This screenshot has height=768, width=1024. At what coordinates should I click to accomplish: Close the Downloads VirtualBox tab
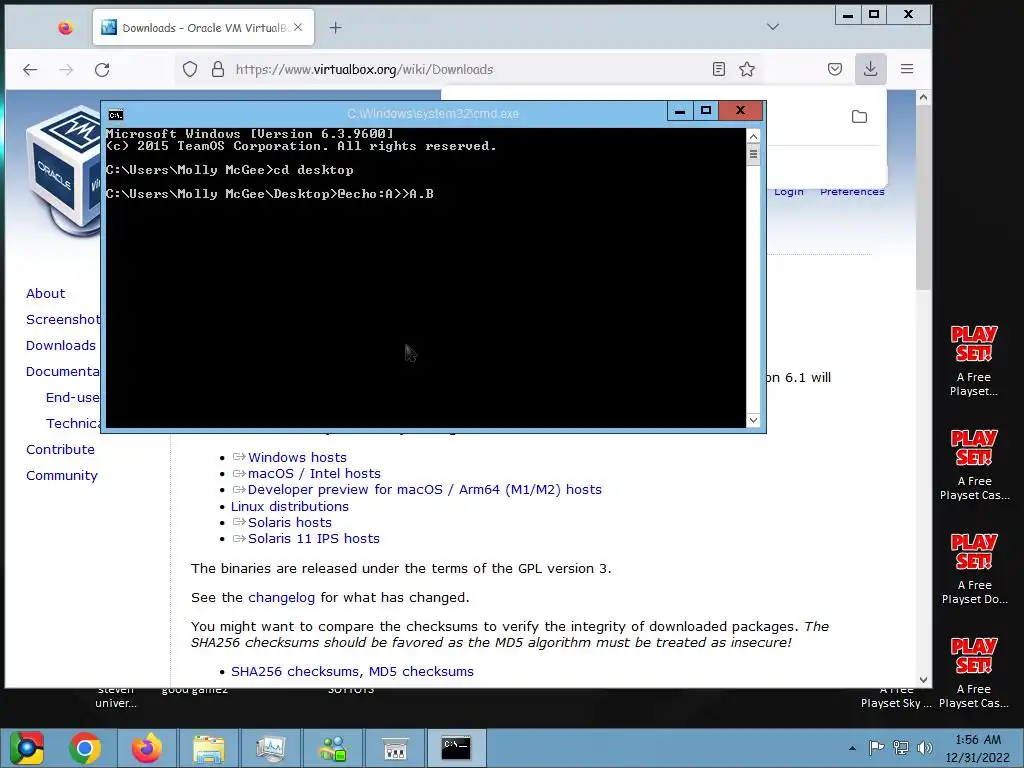(x=298, y=27)
